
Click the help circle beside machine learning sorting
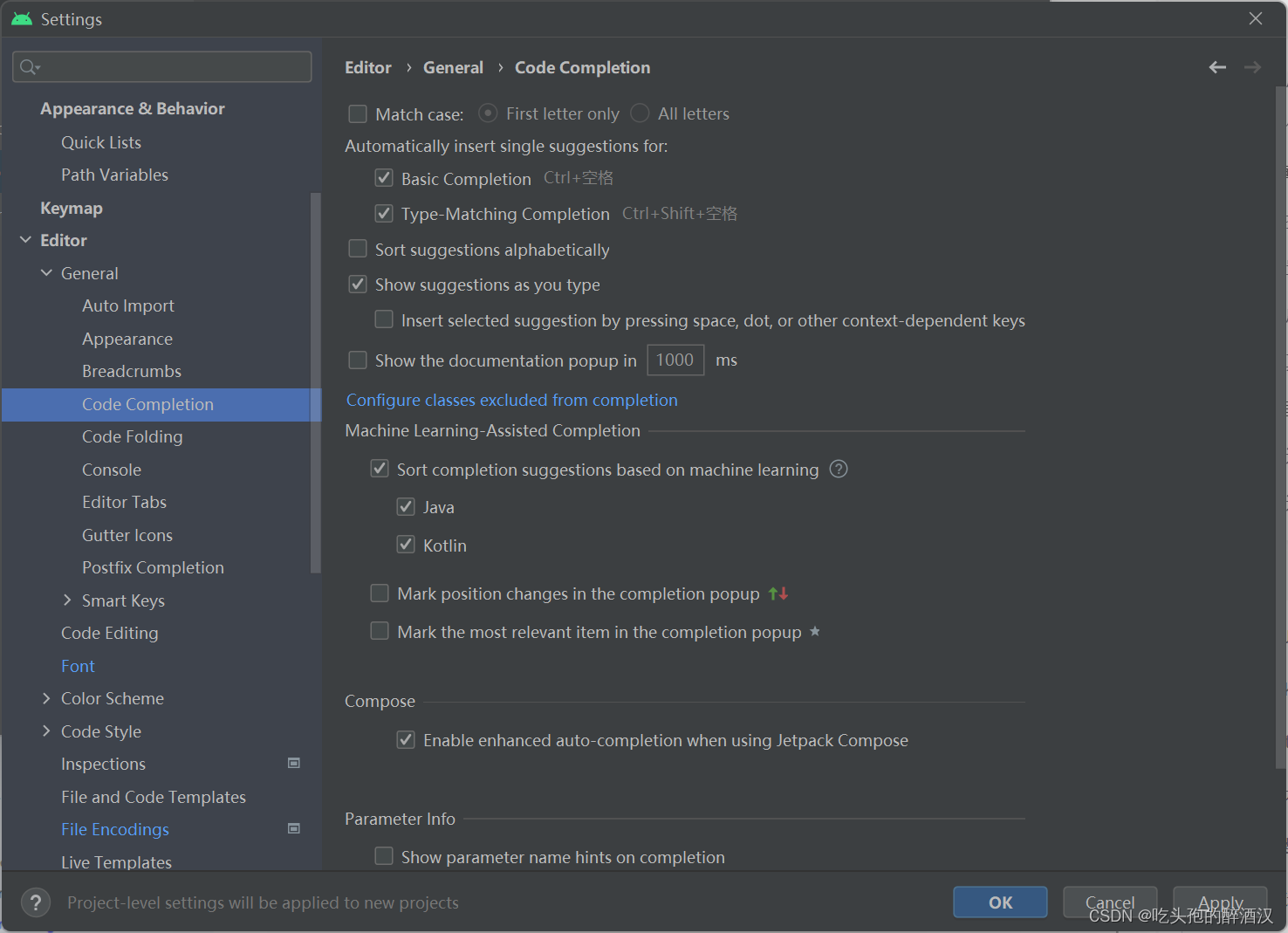click(x=838, y=469)
